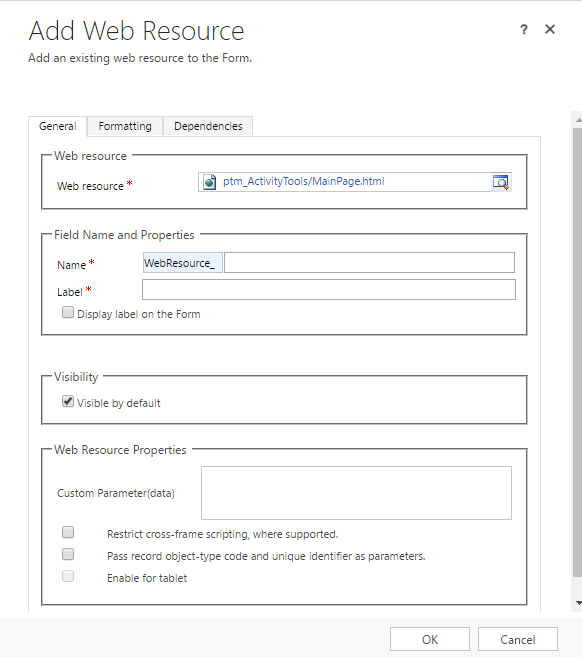Uncheck Visible by default checkbox
This screenshot has width=582, height=657.
(68, 401)
